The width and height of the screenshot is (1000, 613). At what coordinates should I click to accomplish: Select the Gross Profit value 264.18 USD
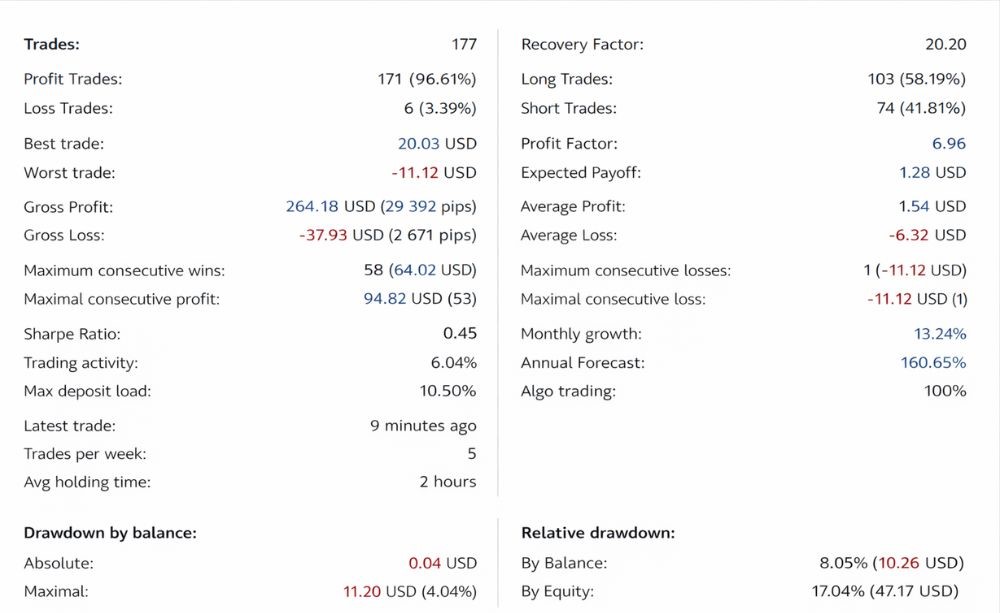330,207
